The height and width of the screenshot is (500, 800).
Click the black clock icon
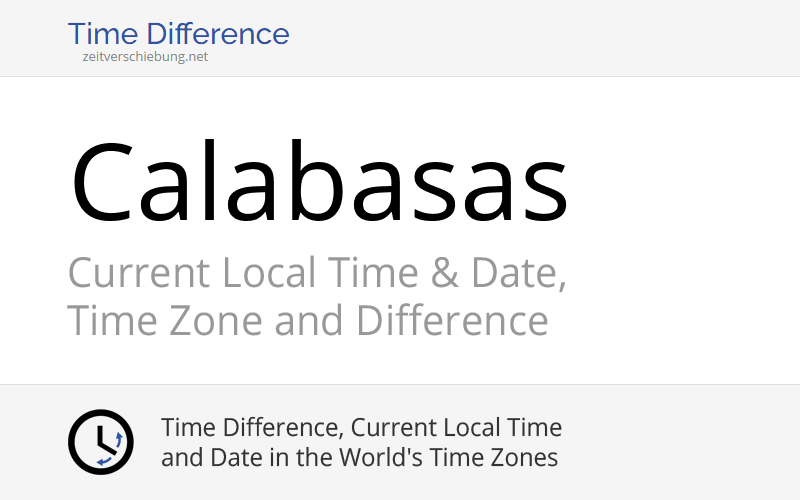click(x=100, y=441)
